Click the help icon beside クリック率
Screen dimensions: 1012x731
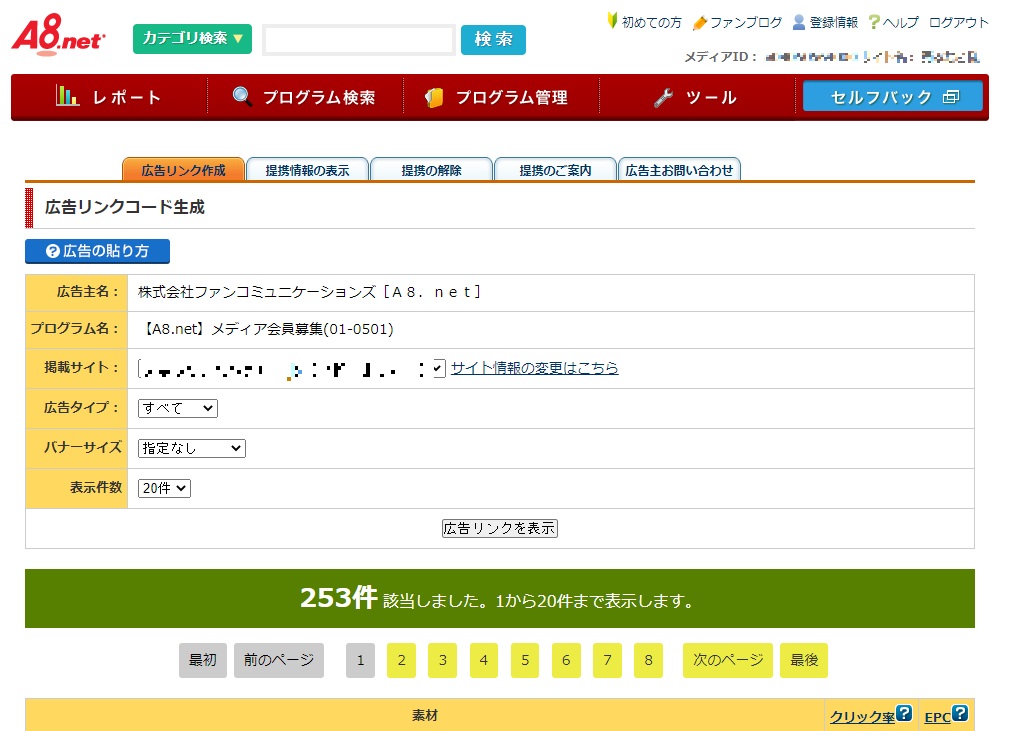pyautogui.click(x=904, y=713)
